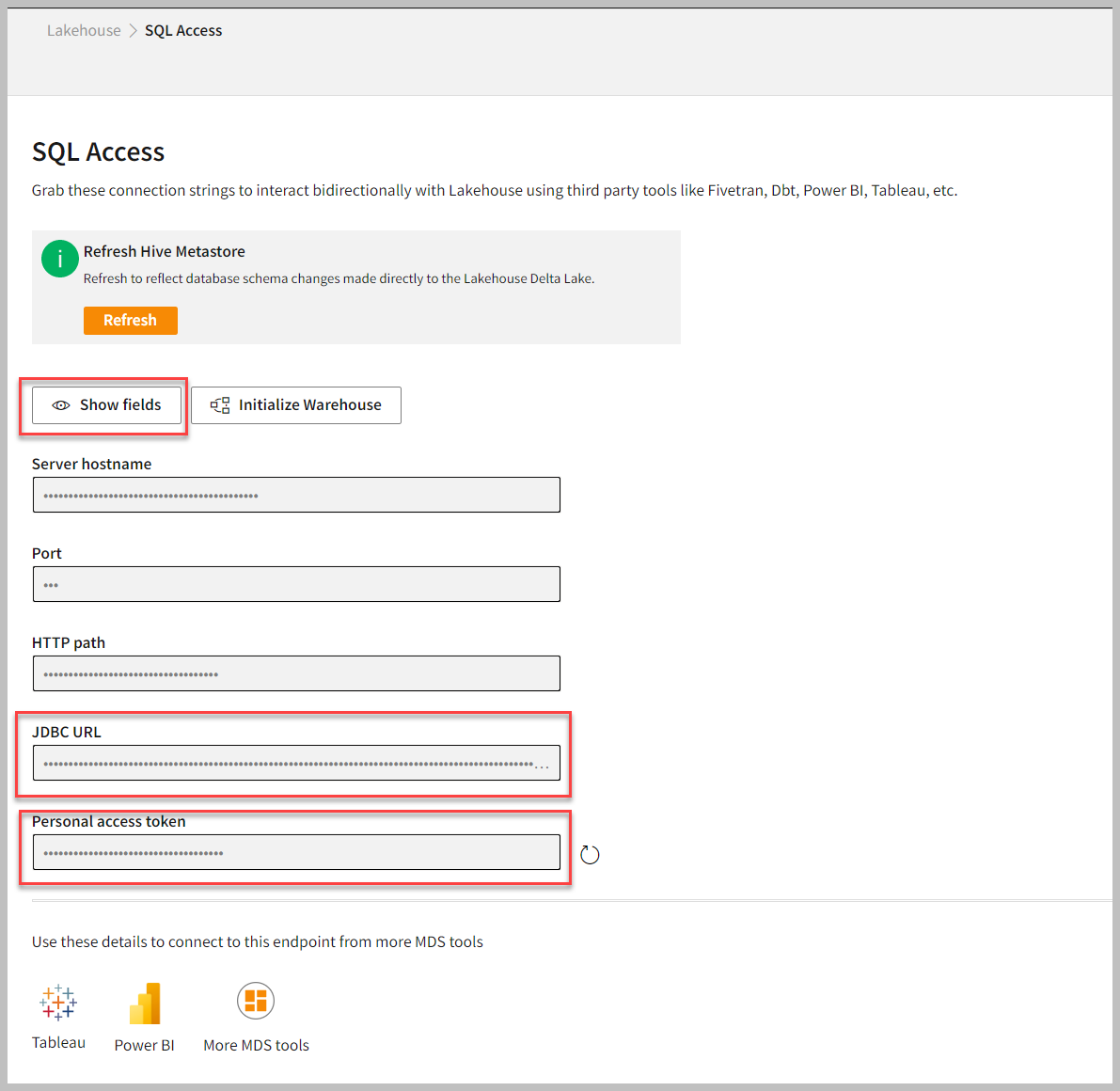This screenshot has width=1120, height=1091.
Task: Expand the truncated JDBC URL ellipsis
Action: (x=543, y=767)
